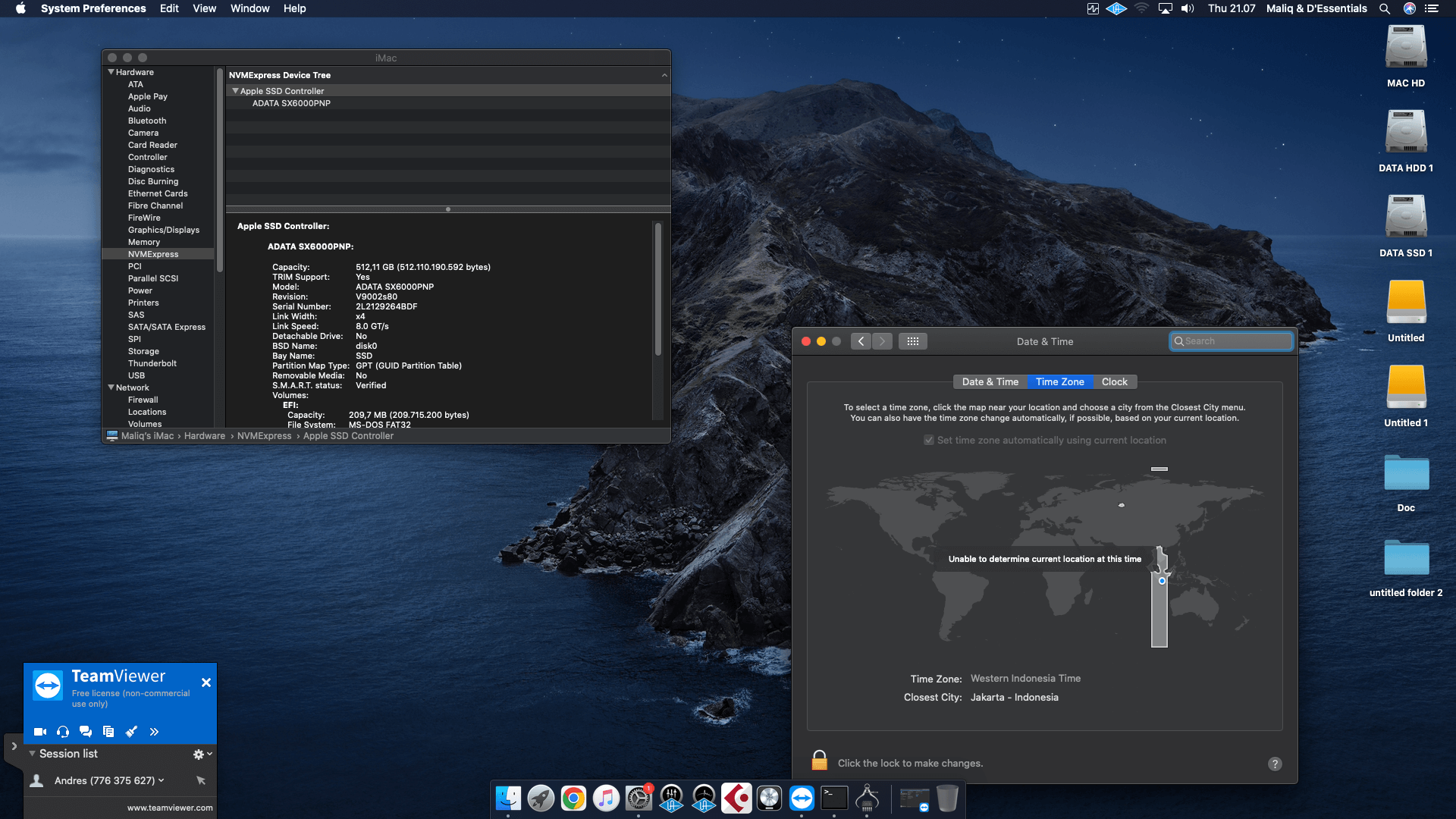Open the Universal Audio Console from the Dock

[x=671, y=798]
